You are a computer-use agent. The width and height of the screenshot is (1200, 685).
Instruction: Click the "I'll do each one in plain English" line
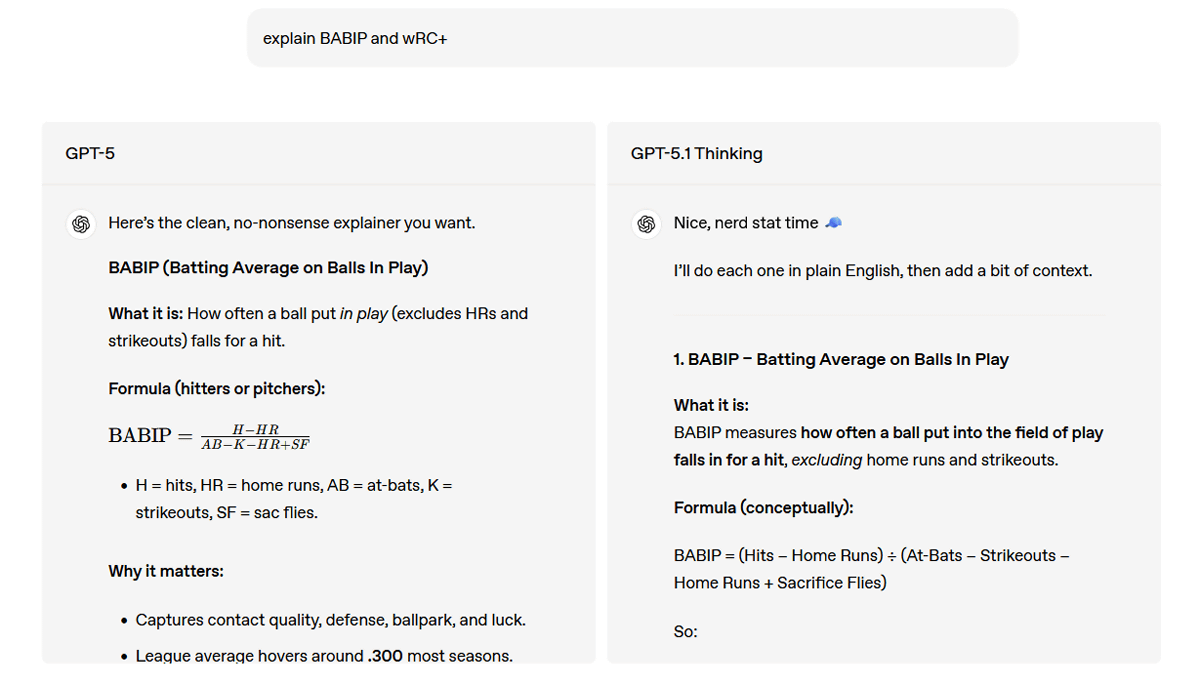[x=882, y=271]
